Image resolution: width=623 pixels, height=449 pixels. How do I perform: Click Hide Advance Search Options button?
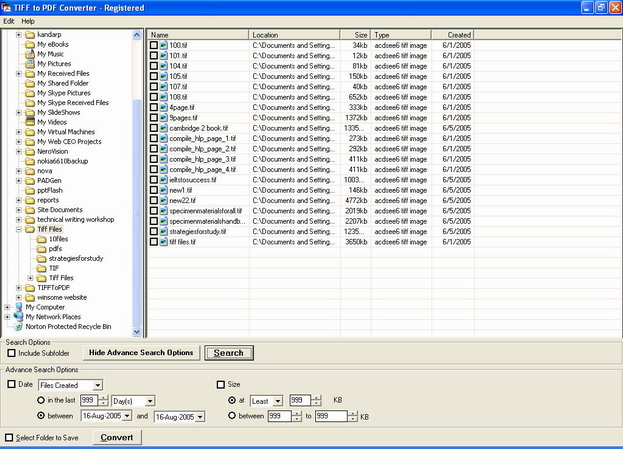(x=140, y=353)
